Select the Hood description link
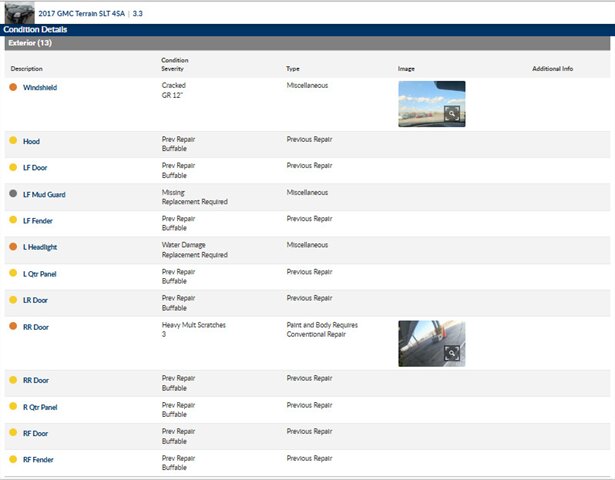This screenshot has width=615, height=480. click(x=31, y=141)
